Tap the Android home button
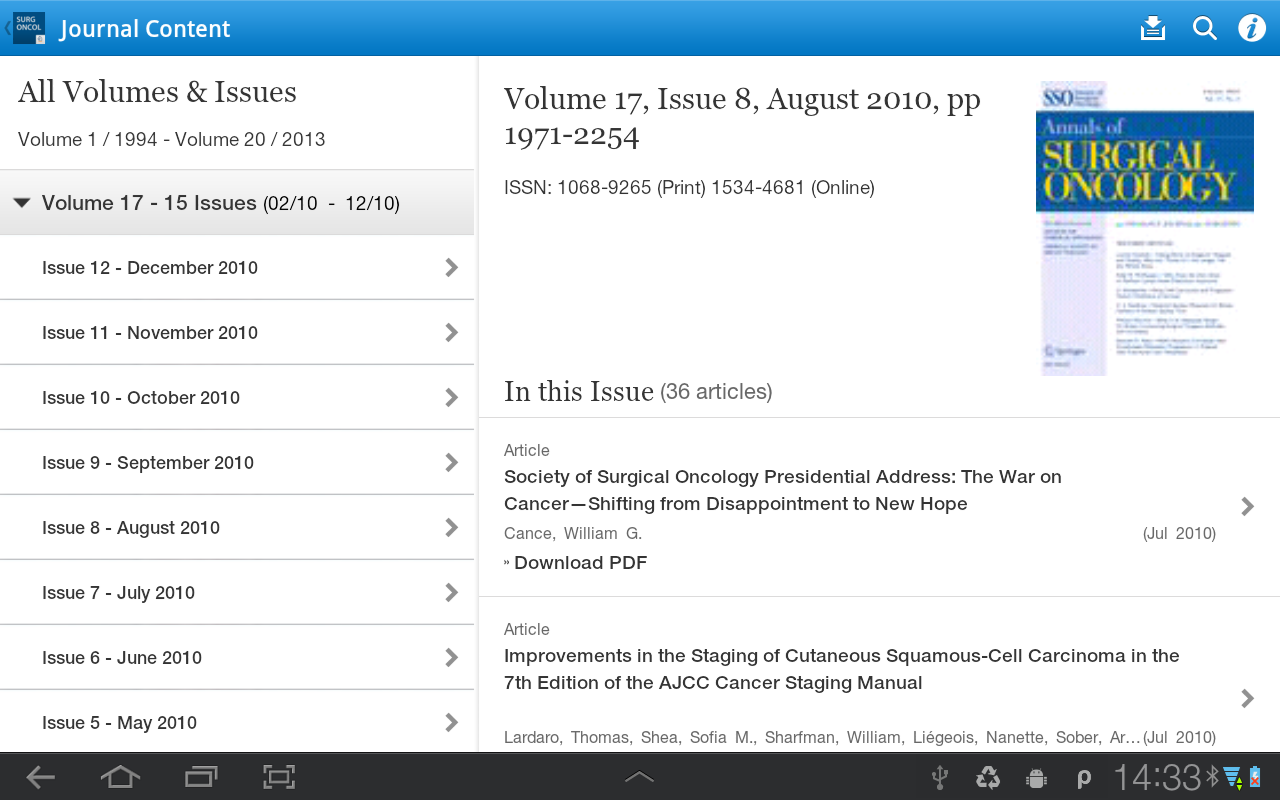 tap(120, 776)
